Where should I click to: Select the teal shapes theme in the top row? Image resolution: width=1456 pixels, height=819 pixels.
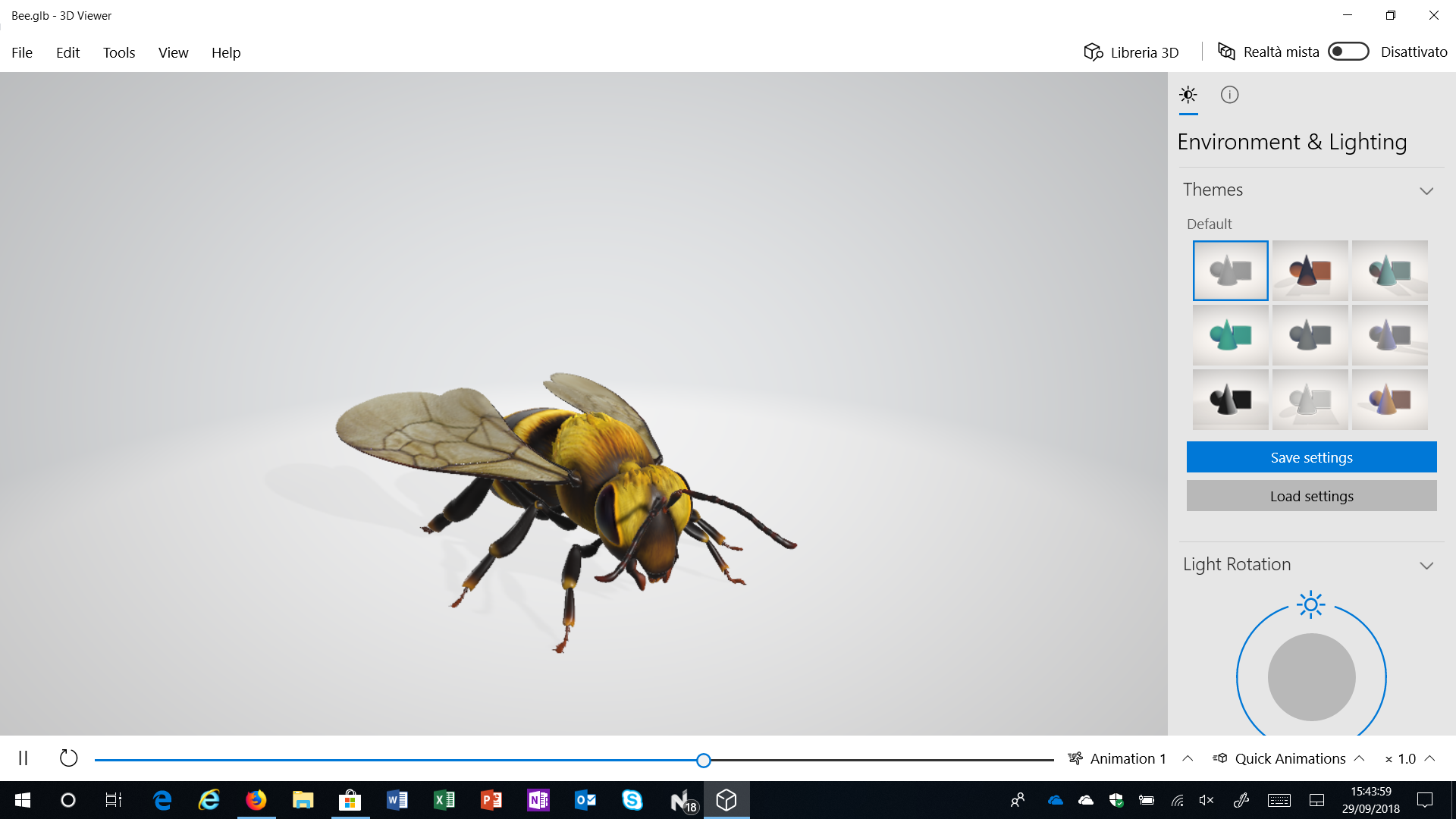click(1389, 271)
